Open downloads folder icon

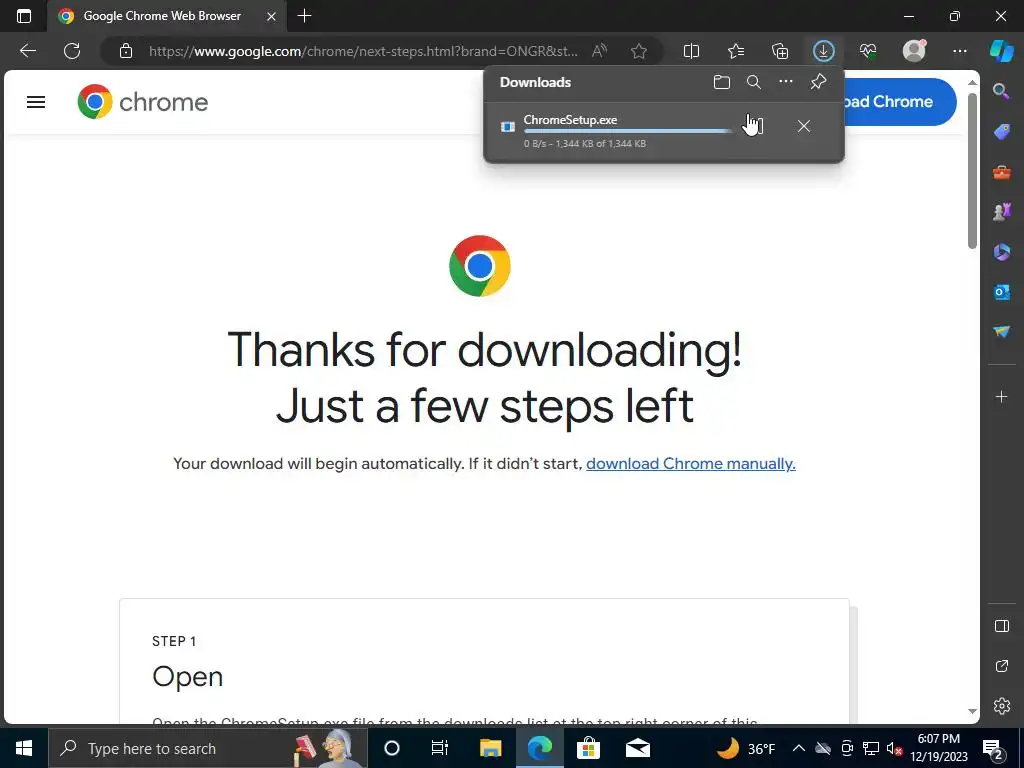(x=722, y=82)
